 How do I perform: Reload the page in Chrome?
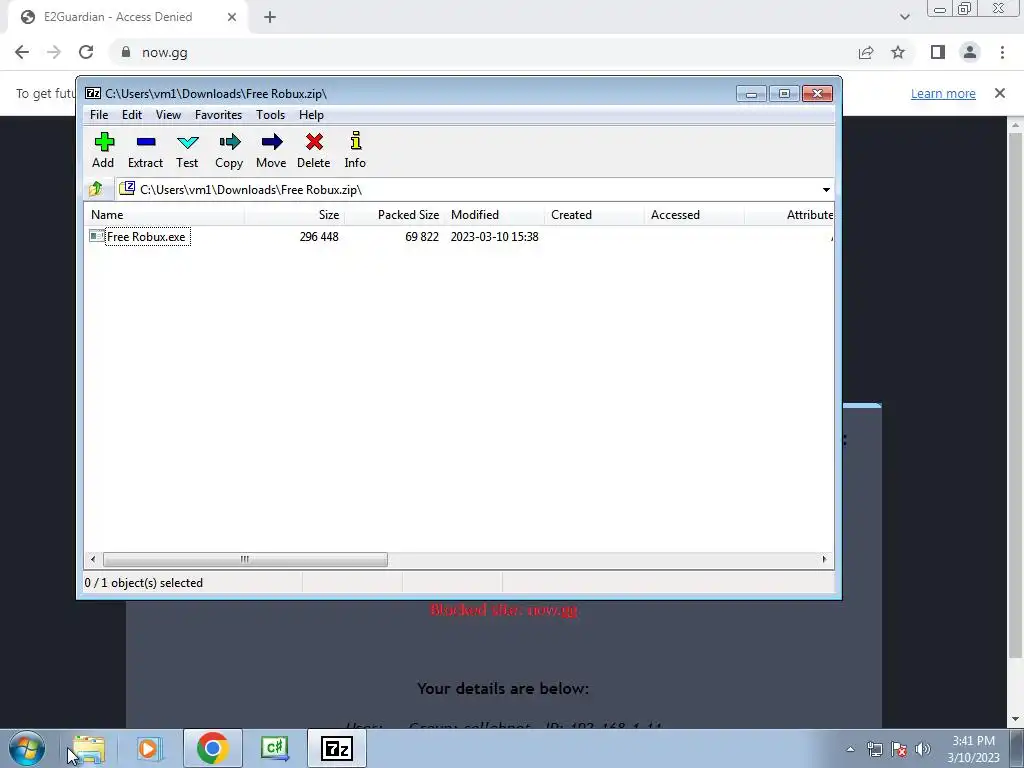(86, 52)
